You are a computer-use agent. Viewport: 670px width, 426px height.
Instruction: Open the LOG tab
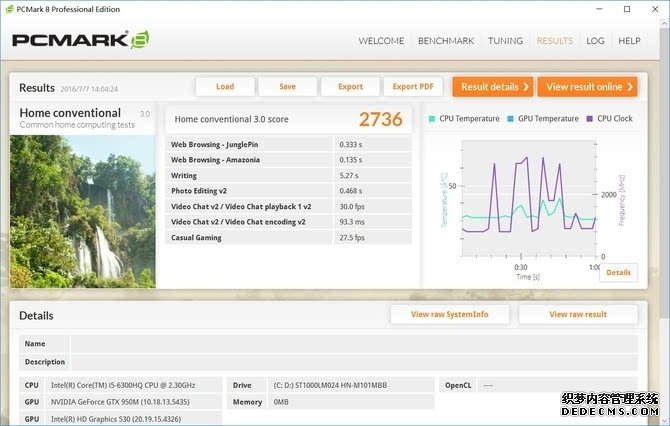click(x=595, y=41)
